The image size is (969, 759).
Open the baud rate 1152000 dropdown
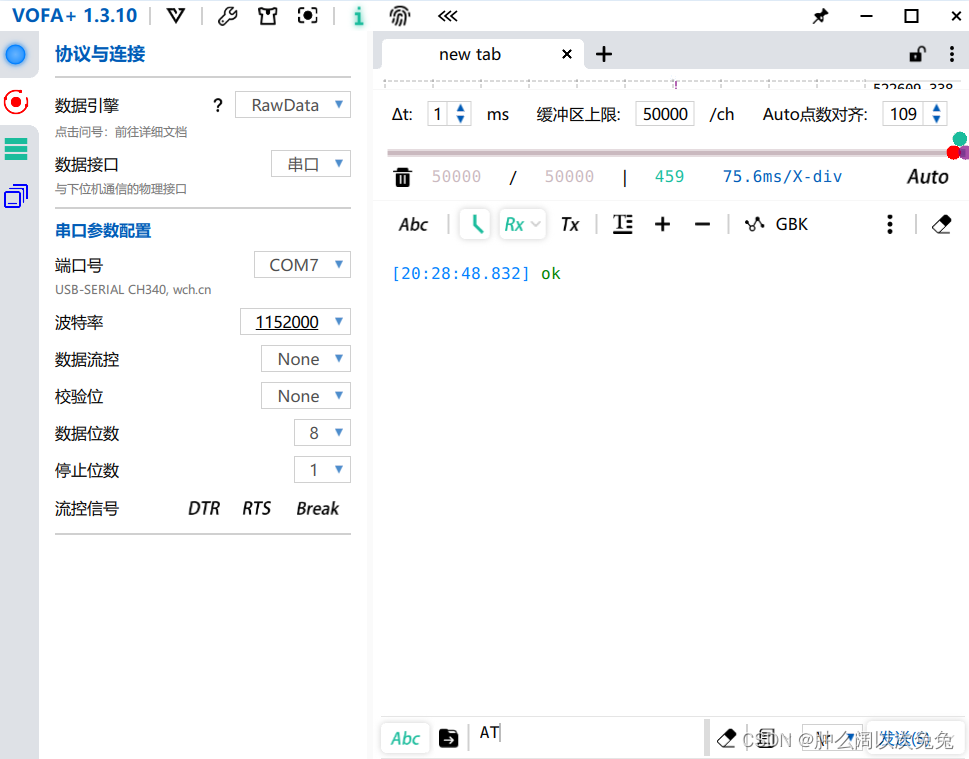295,321
